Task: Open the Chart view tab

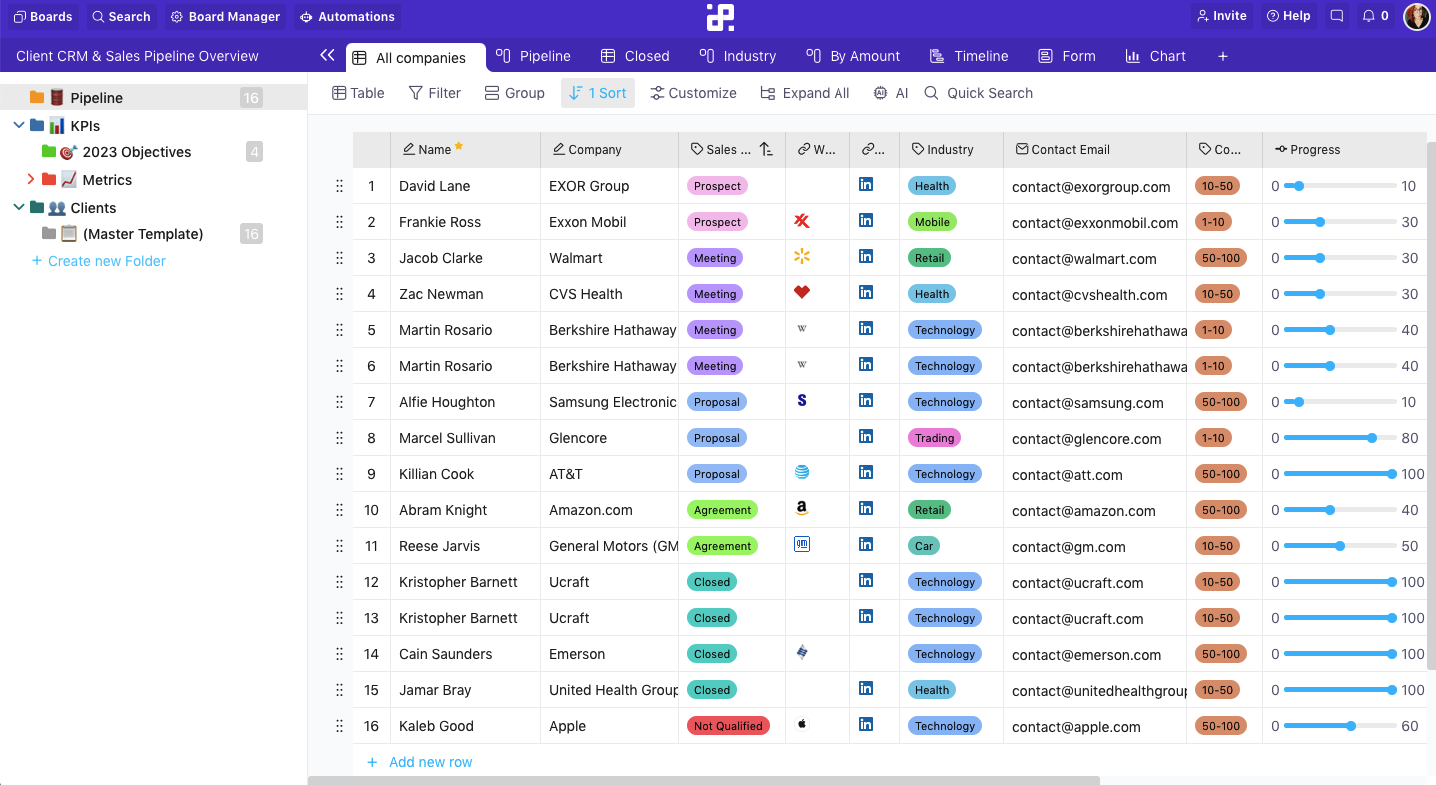Action: pos(1155,56)
